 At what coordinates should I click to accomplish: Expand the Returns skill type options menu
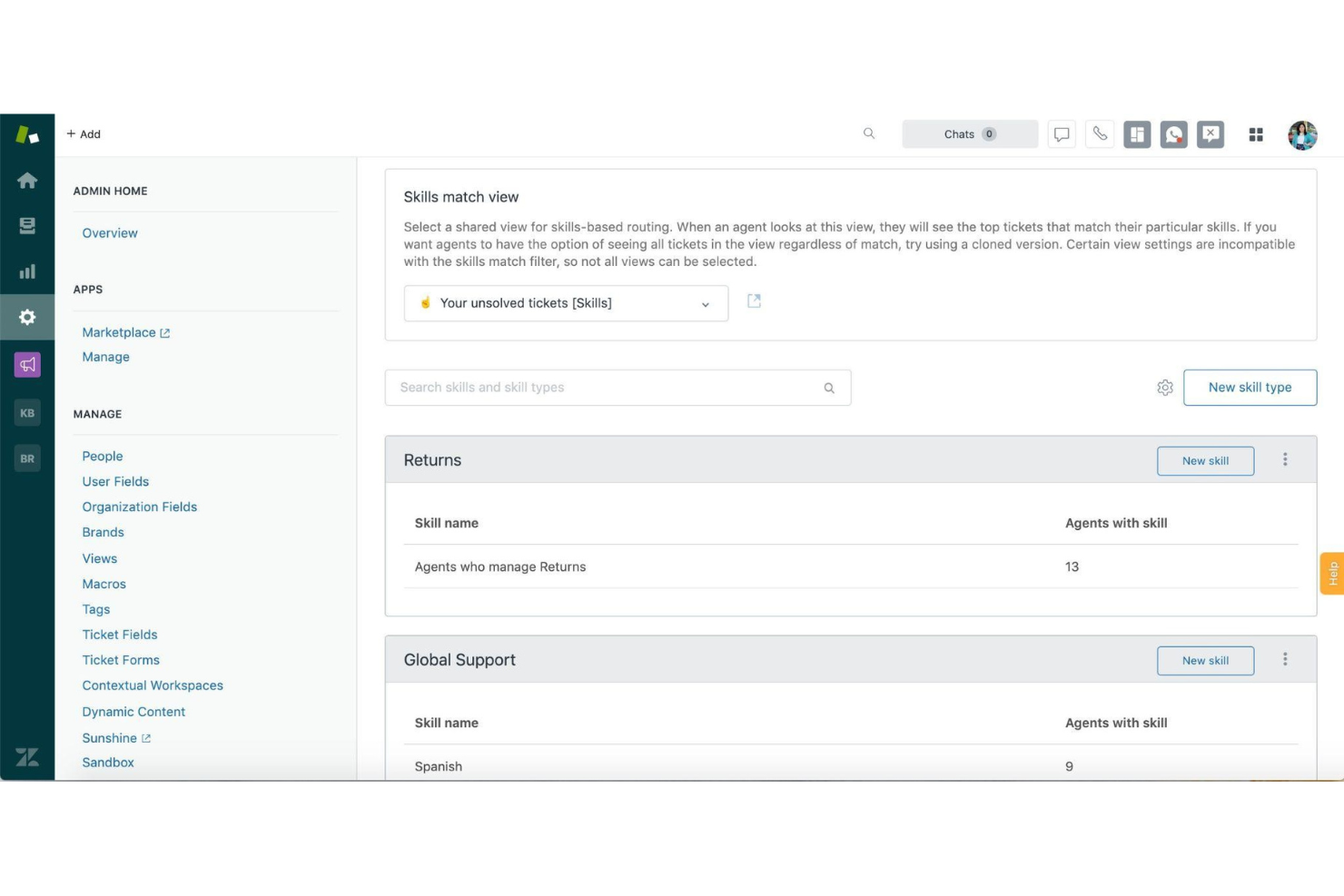[1285, 459]
